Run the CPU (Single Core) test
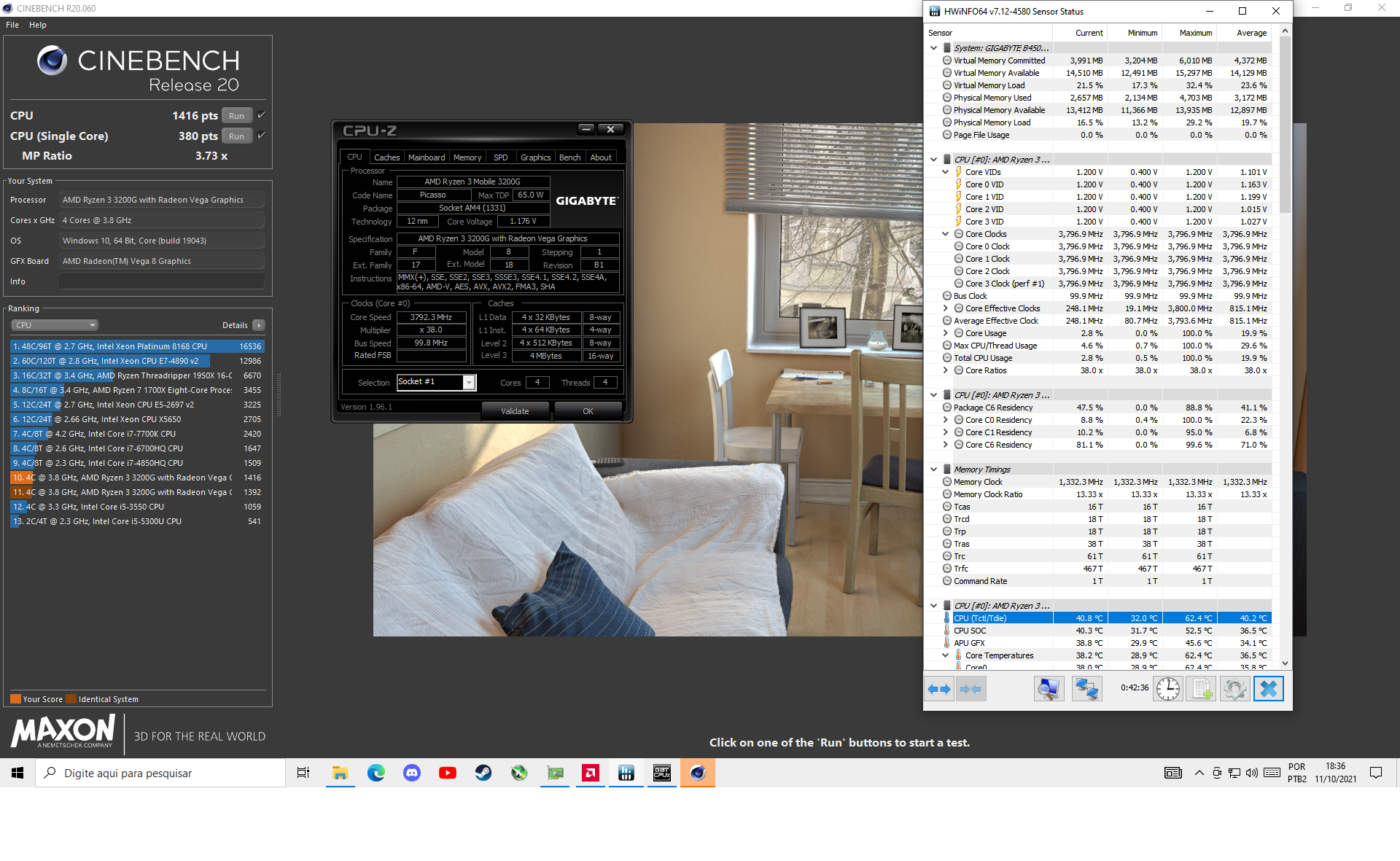Viewport: 1400px width, 861px height. pos(237,136)
